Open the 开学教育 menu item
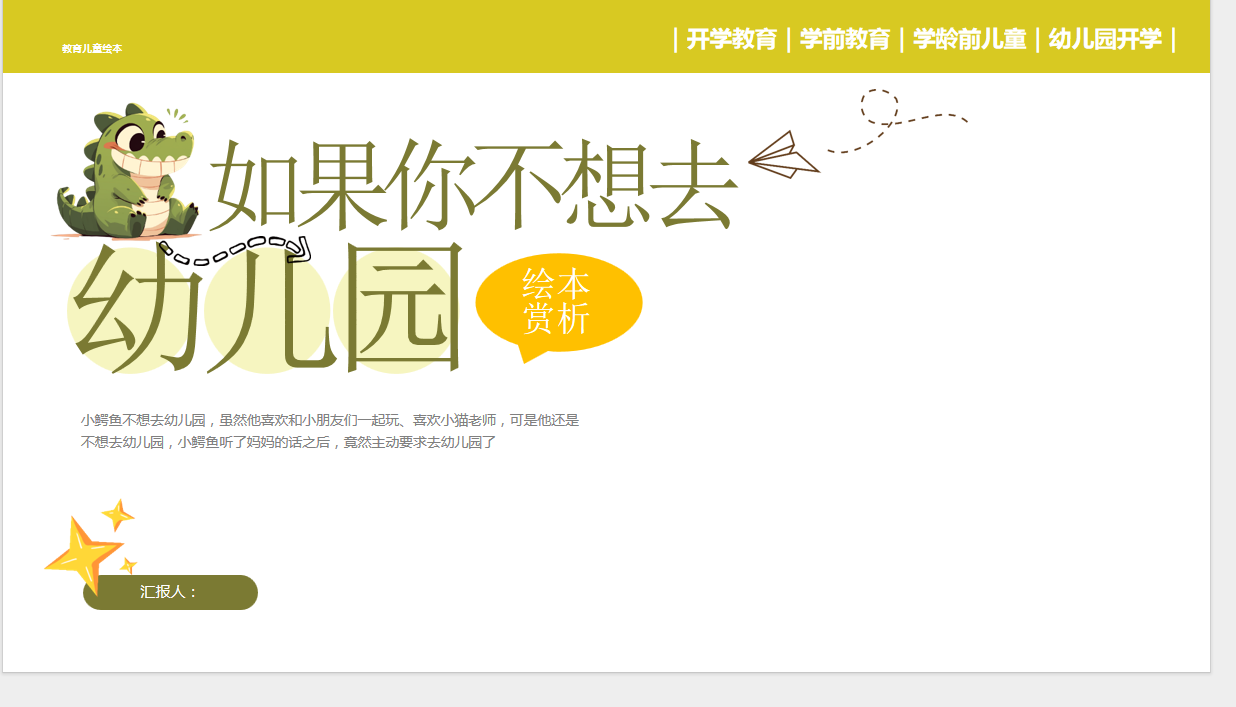The image size is (1236, 707). point(731,38)
